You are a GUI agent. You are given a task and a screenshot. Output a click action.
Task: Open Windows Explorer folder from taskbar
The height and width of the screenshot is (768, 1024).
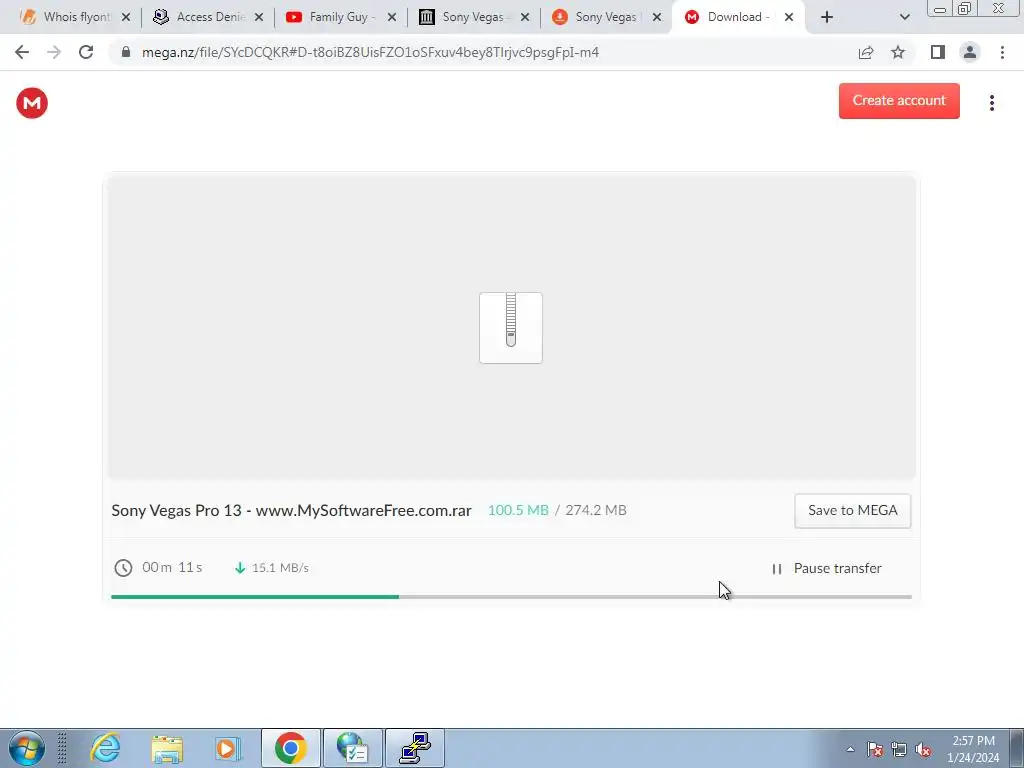[x=167, y=748]
